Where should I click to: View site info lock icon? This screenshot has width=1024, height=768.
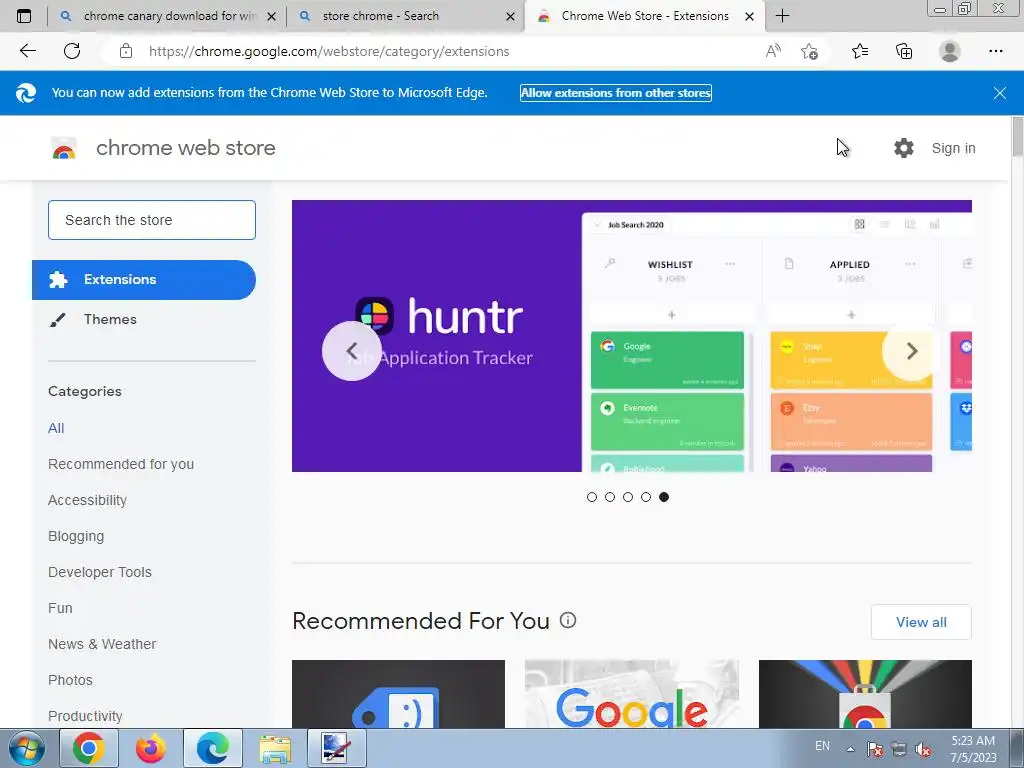tap(126, 51)
